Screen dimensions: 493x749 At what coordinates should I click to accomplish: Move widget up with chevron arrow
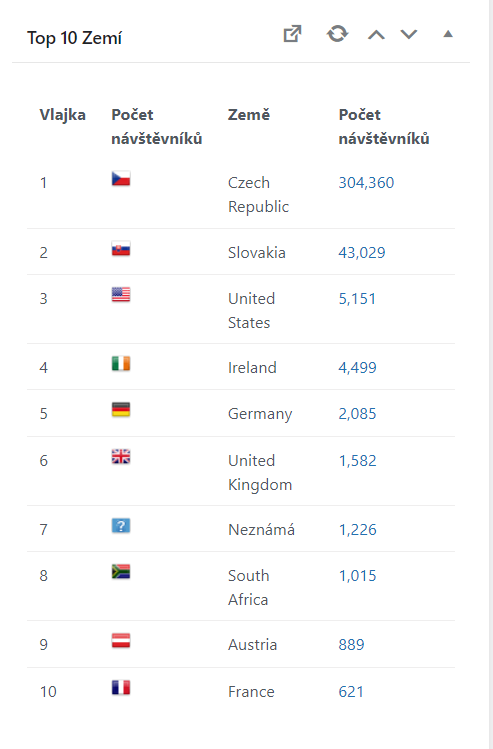point(376,34)
